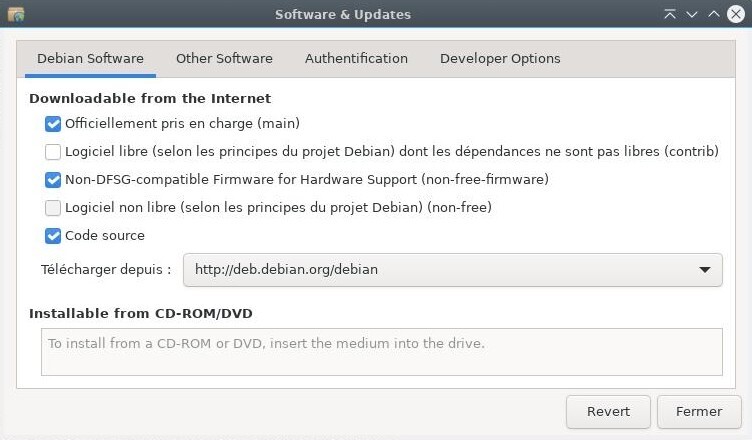Uncheck Non-DFSG-compatible Firmware checkbox
This screenshot has width=752, height=440.
(x=53, y=180)
